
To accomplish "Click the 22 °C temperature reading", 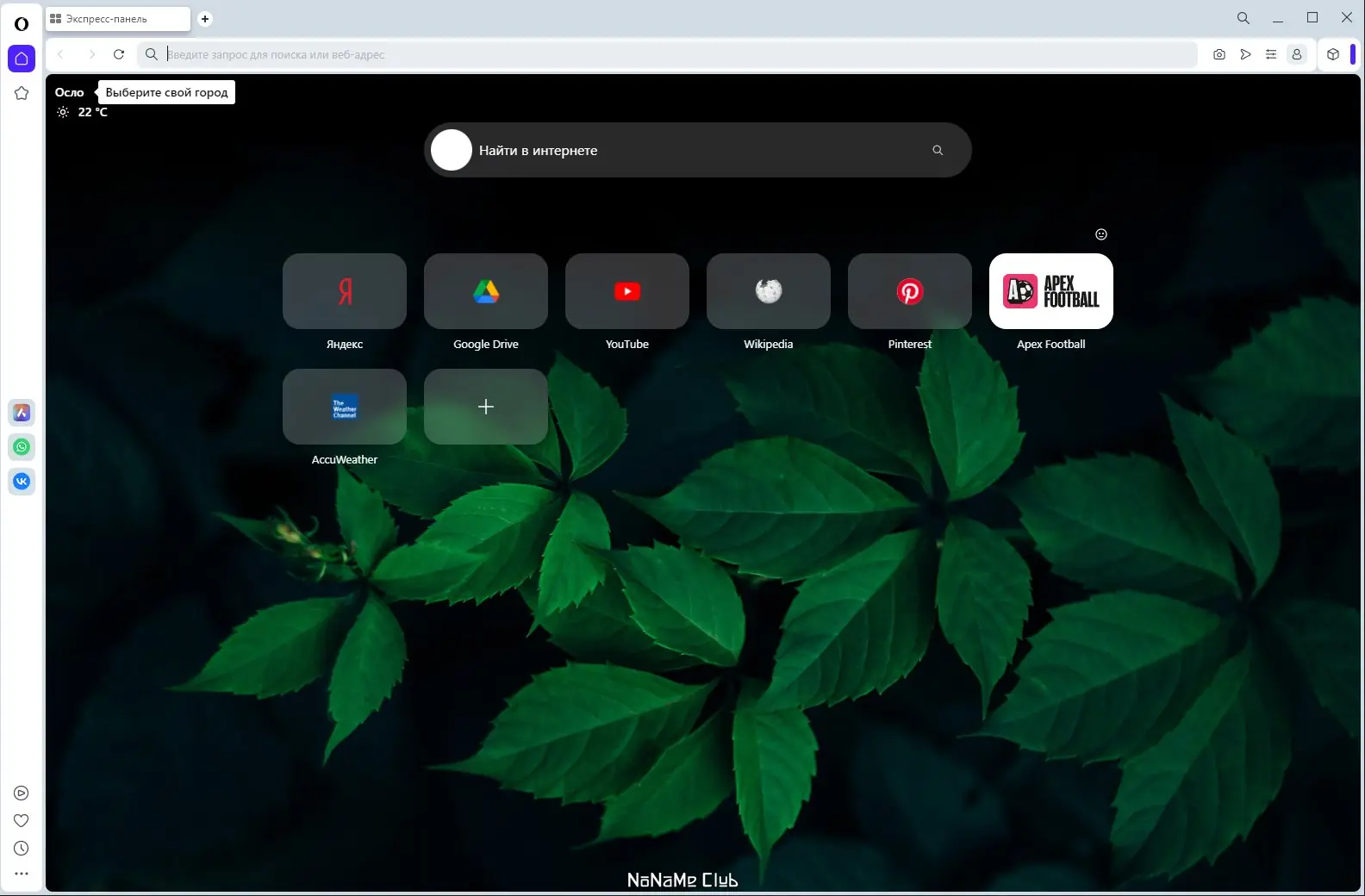I will click(93, 112).
